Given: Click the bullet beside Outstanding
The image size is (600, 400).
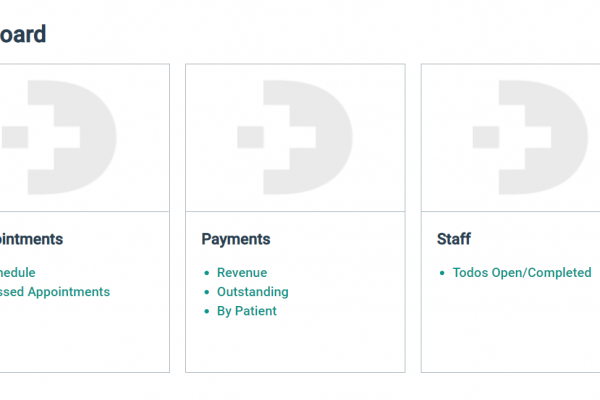Looking at the screenshot, I should [206, 293].
